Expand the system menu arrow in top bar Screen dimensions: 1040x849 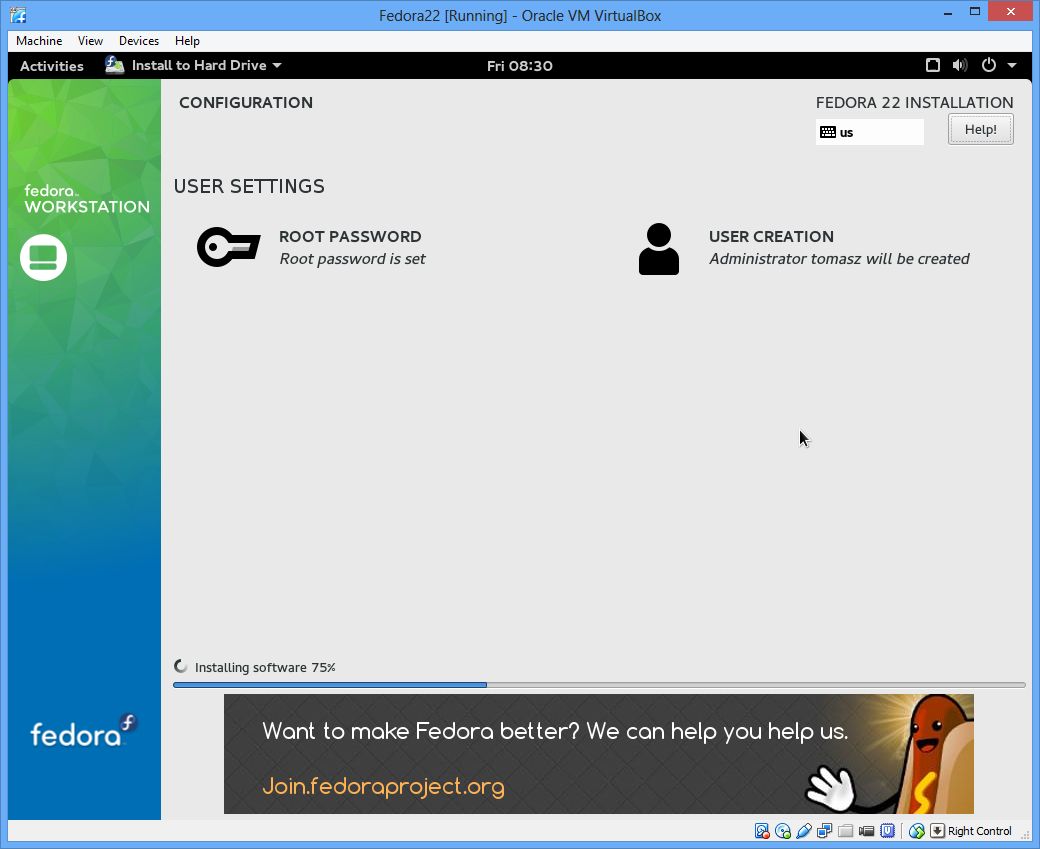[1012, 65]
